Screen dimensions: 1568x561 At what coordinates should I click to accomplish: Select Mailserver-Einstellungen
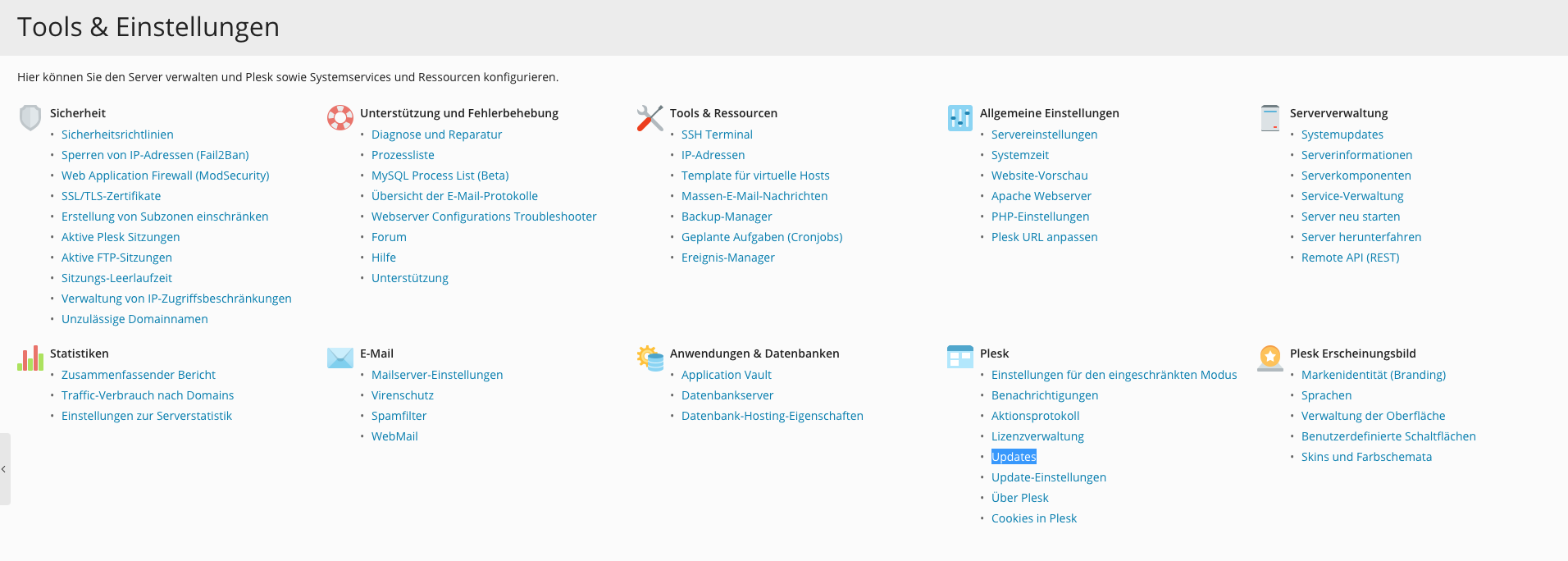pos(437,375)
